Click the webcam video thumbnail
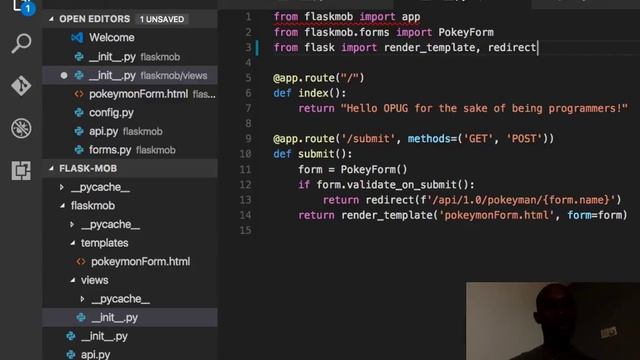Viewport: 640px width, 360px height. pos(553,321)
